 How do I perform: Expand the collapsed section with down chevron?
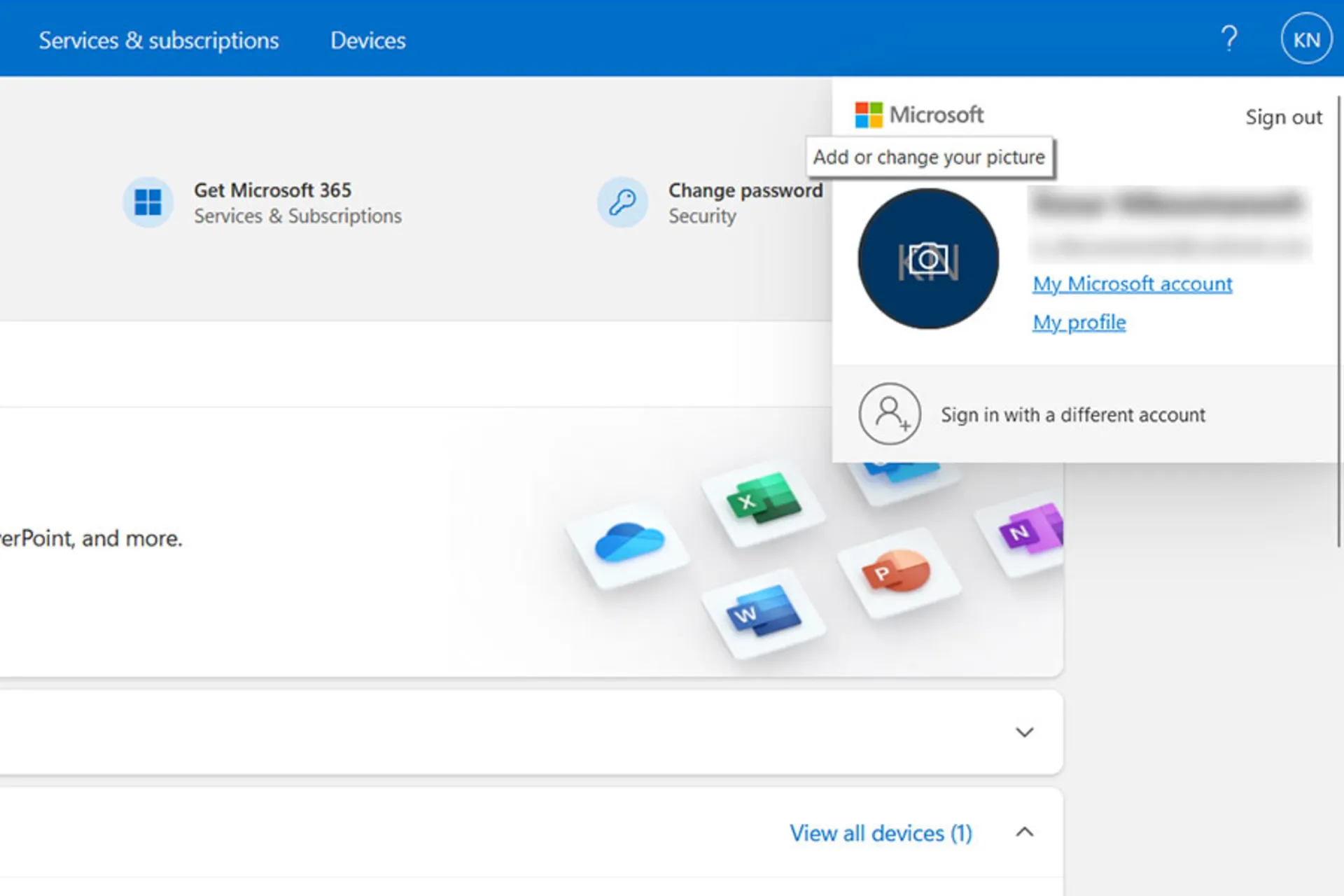point(1024,732)
